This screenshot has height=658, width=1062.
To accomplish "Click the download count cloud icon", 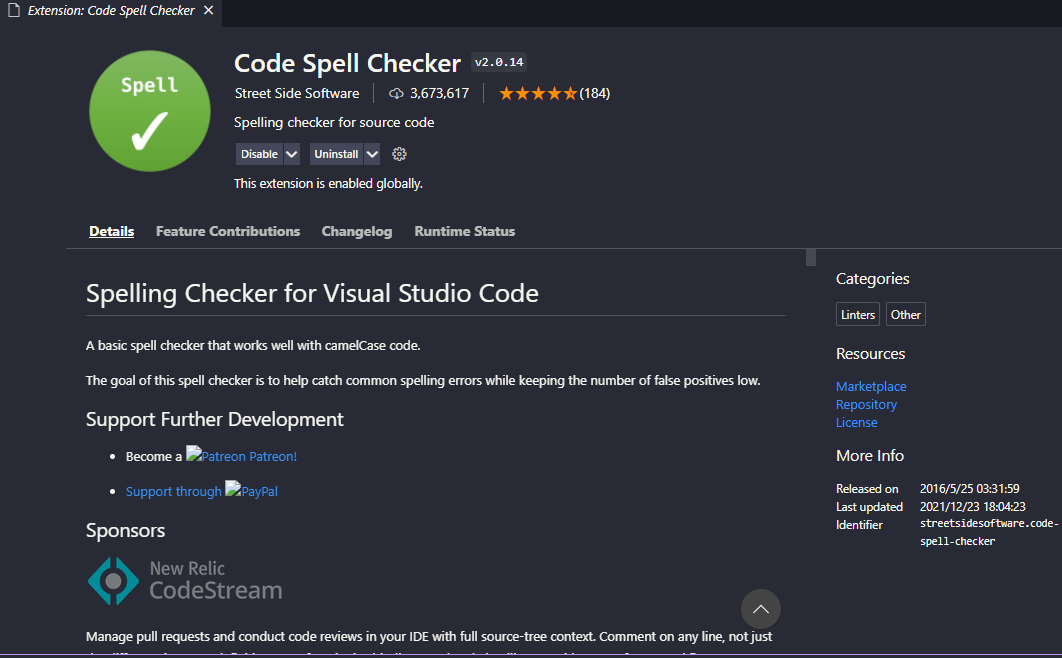I will [396, 93].
